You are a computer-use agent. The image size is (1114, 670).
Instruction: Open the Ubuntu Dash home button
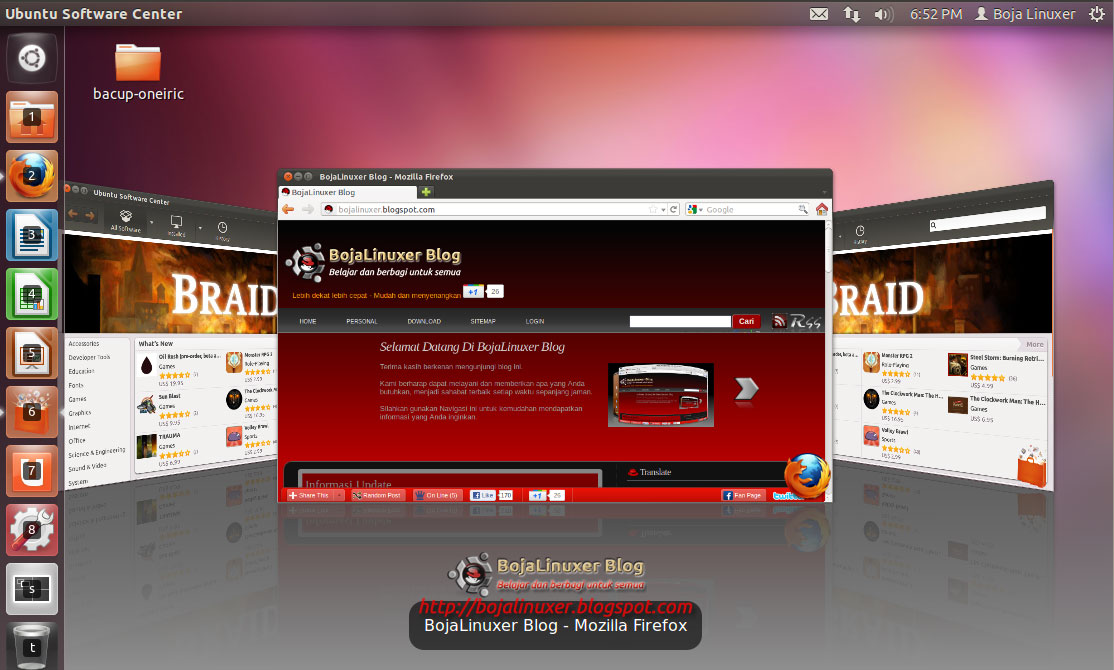pos(32,58)
